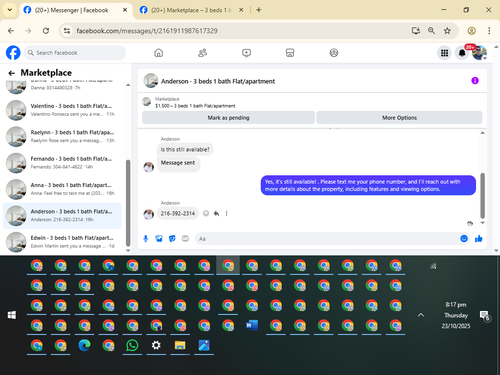Reload the page

pos(46,31)
